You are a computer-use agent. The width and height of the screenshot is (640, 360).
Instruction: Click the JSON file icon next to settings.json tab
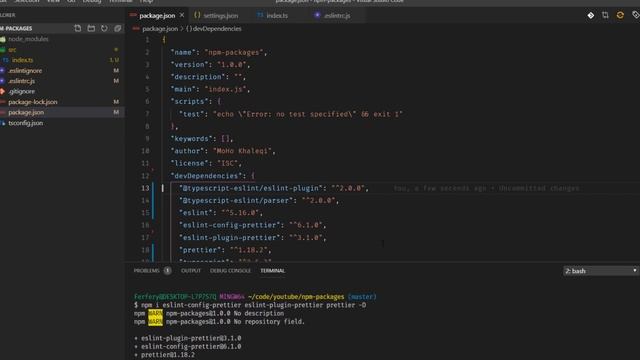[197, 15]
